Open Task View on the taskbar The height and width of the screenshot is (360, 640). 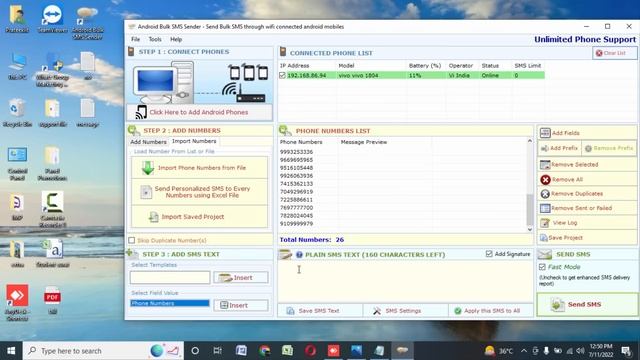[218, 351]
